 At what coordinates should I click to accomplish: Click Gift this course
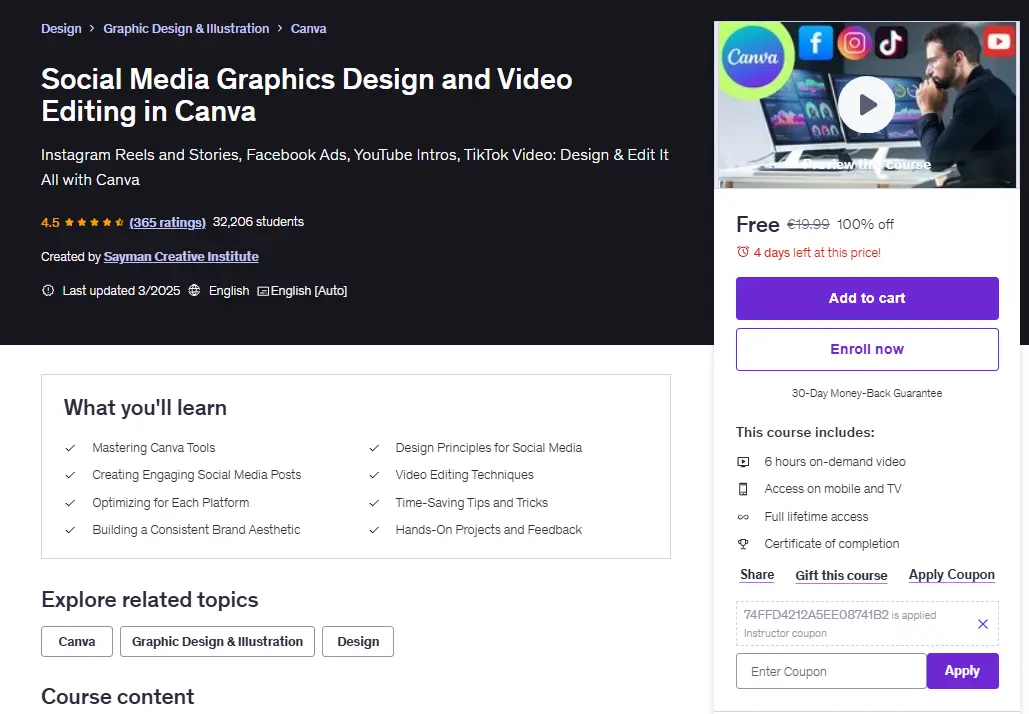[841, 576]
